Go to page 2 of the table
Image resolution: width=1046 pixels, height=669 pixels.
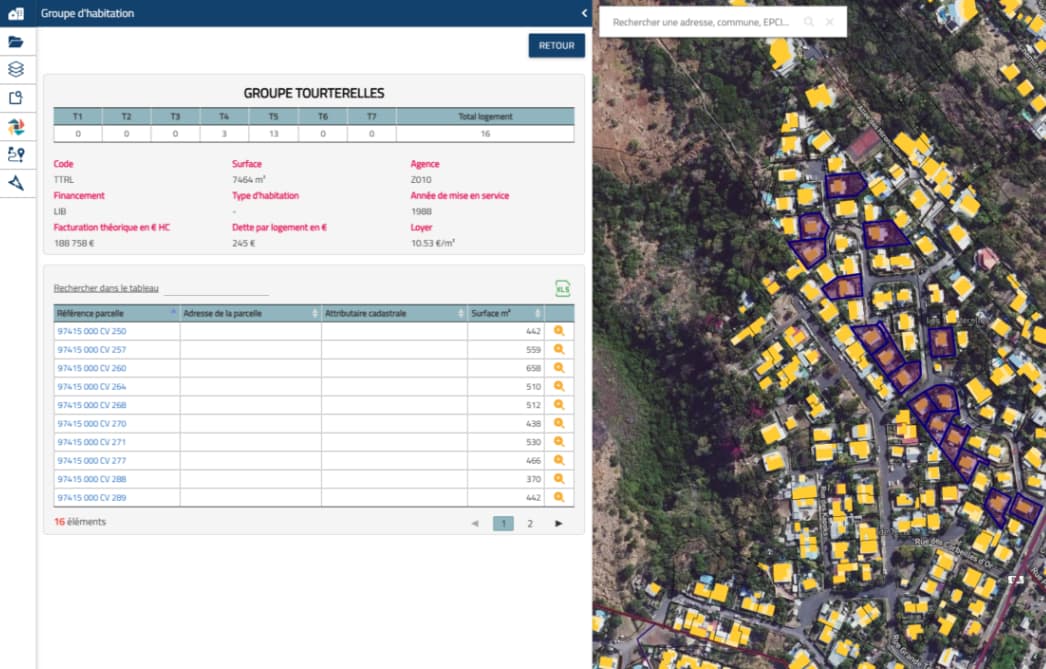pyautogui.click(x=530, y=523)
